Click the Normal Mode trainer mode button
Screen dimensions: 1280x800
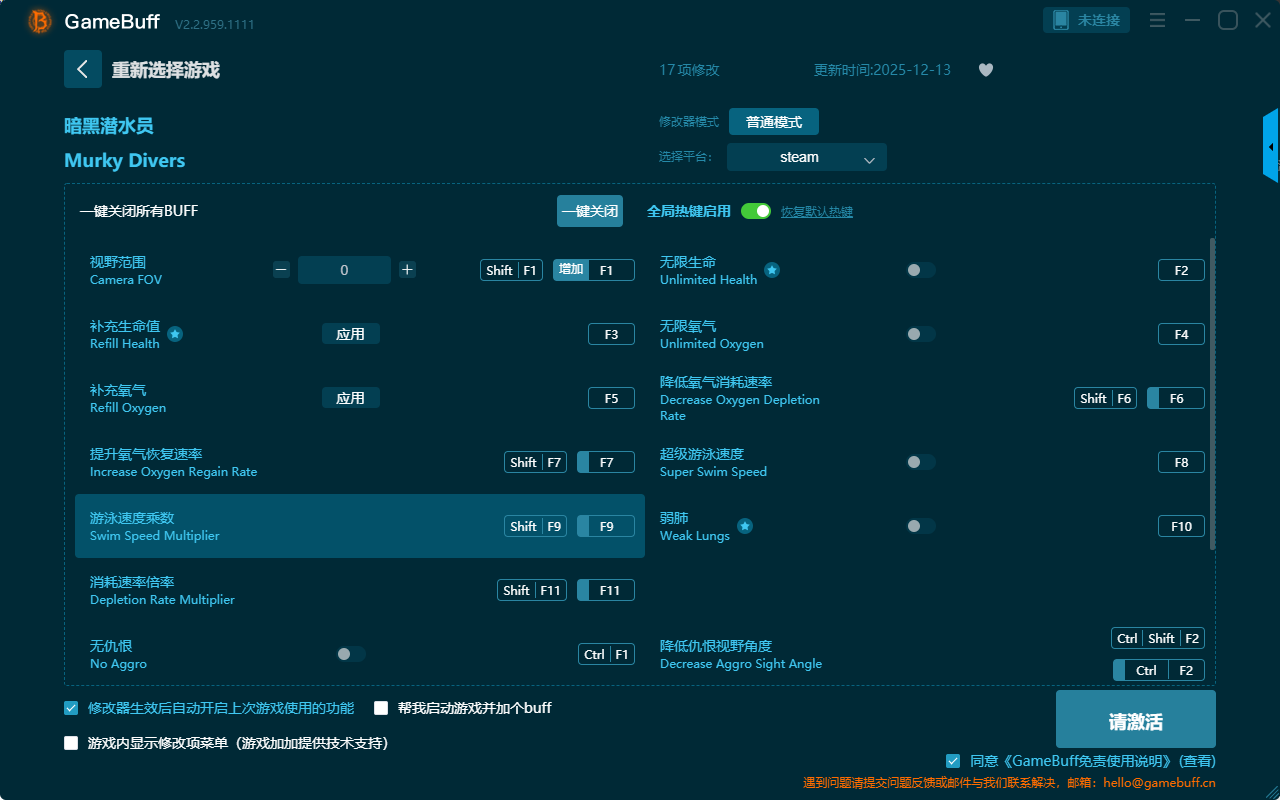tap(773, 122)
